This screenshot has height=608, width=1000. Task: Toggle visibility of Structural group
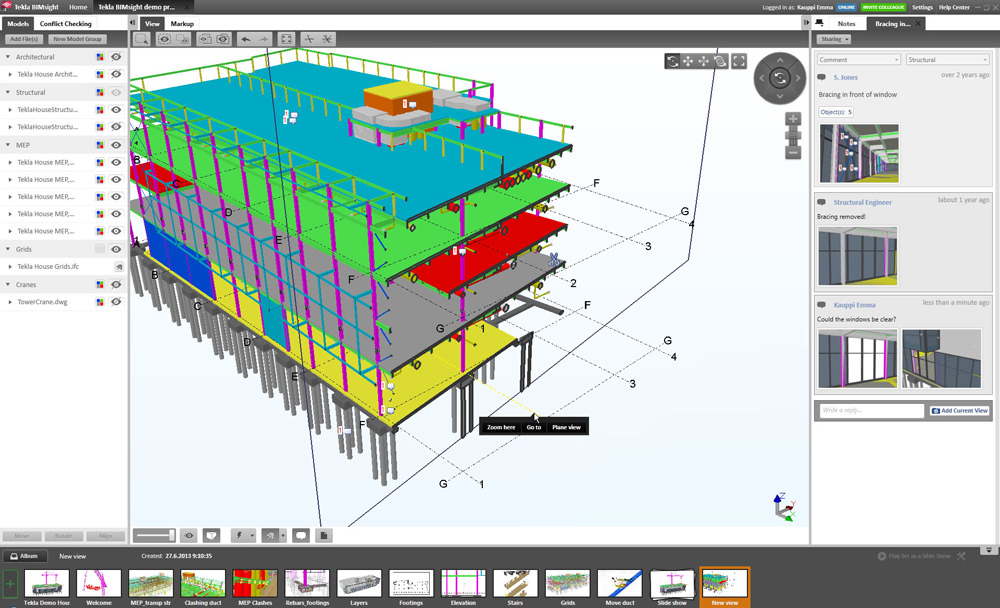pos(116,93)
